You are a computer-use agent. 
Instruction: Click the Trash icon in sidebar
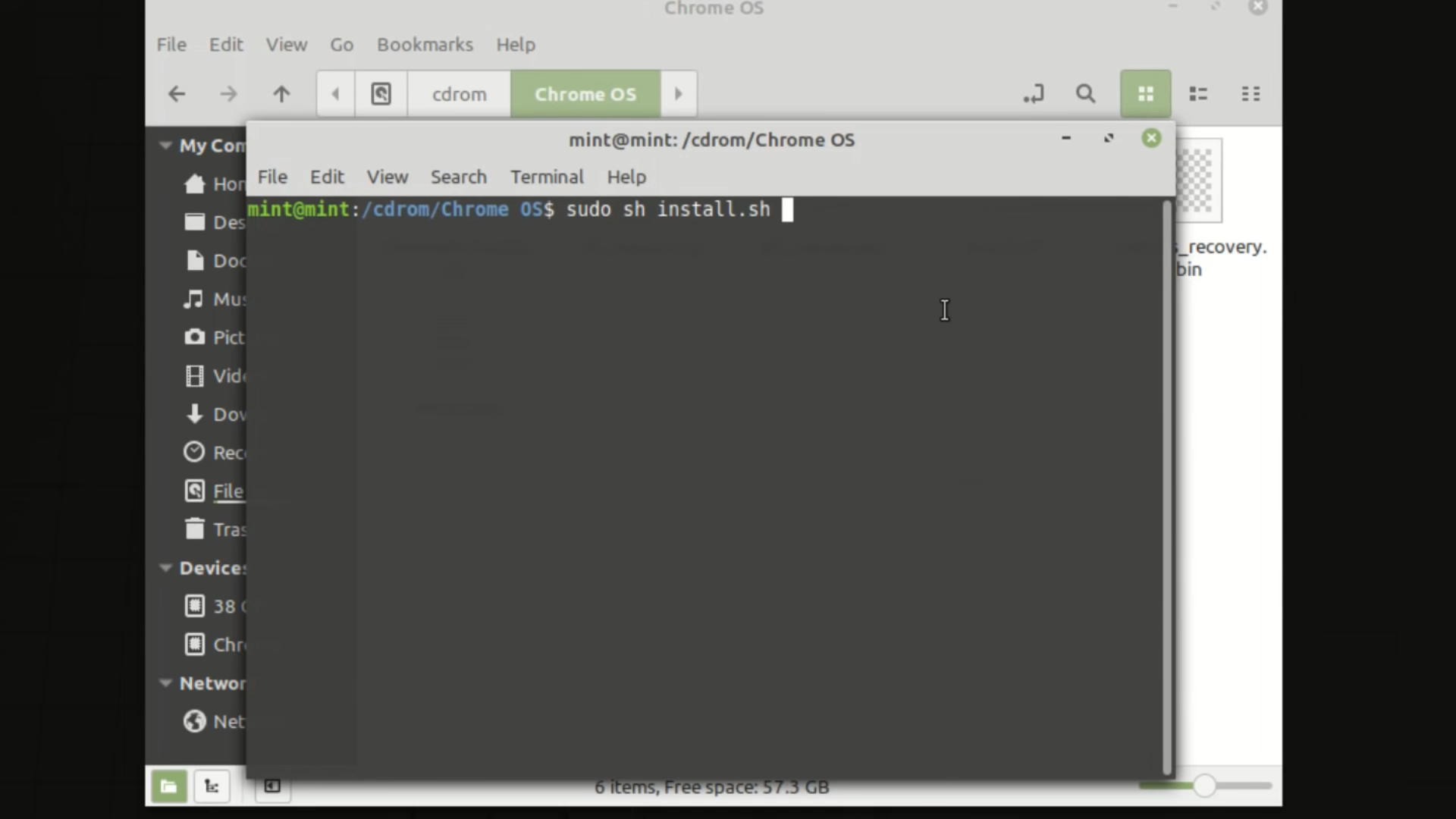[x=195, y=529]
